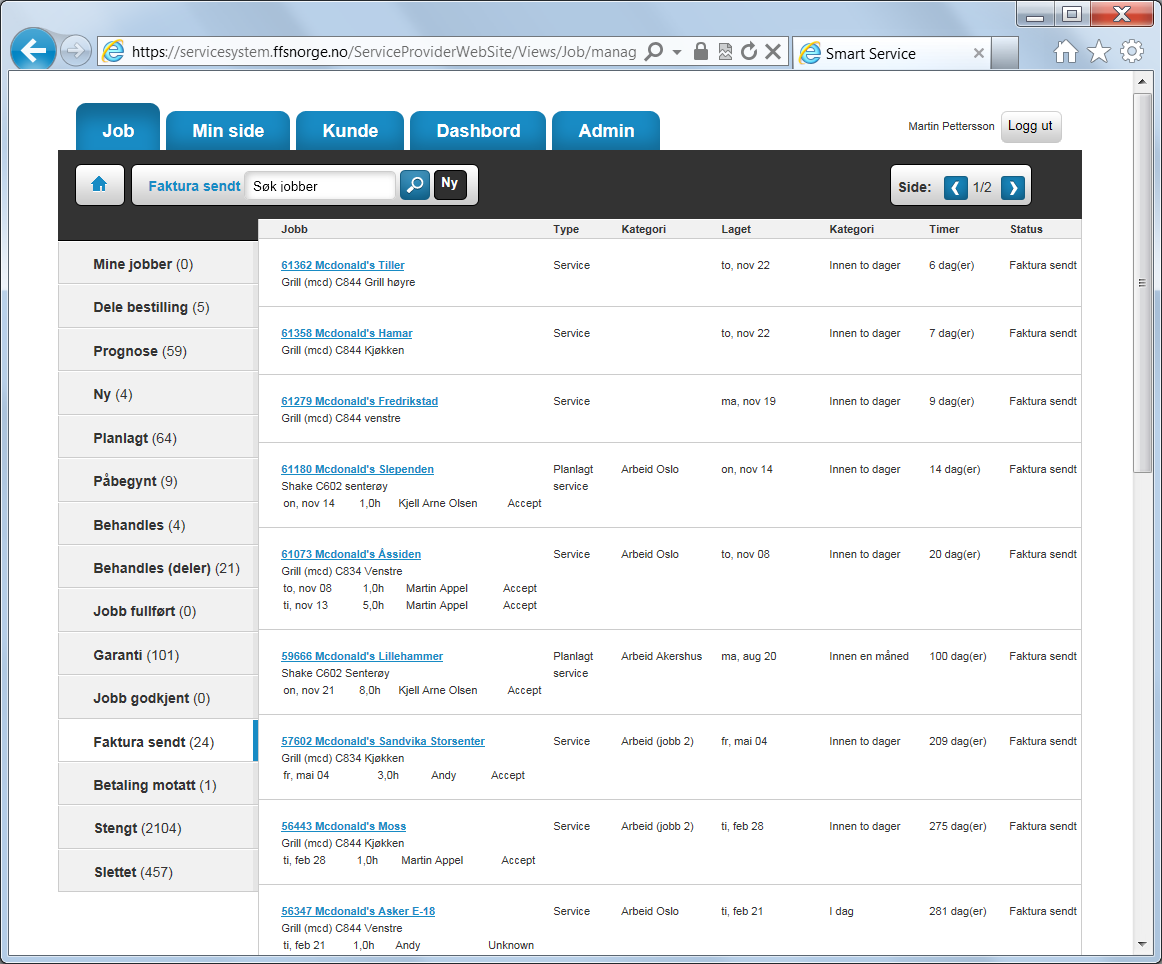The width and height of the screenshot is (1162, 964).
Task: Open the Dashbord tab
Action: click(478, 131)
